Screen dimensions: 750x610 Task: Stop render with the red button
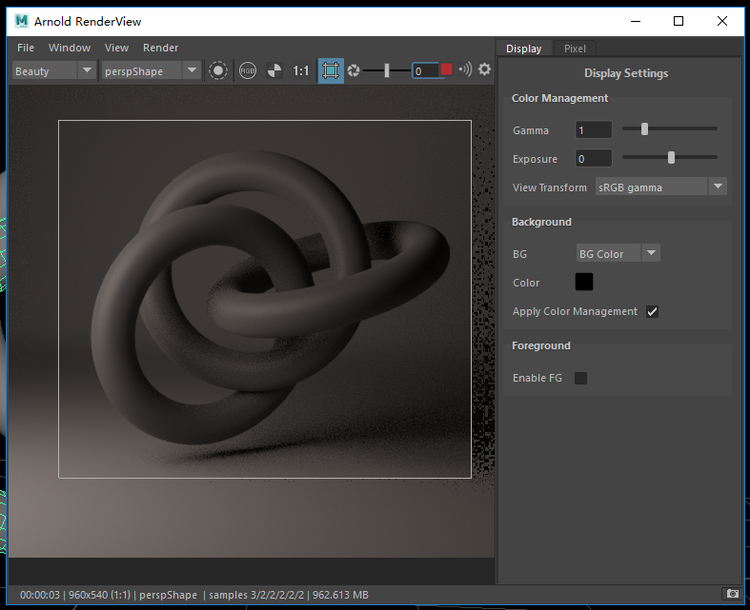[x=446, y=70]
